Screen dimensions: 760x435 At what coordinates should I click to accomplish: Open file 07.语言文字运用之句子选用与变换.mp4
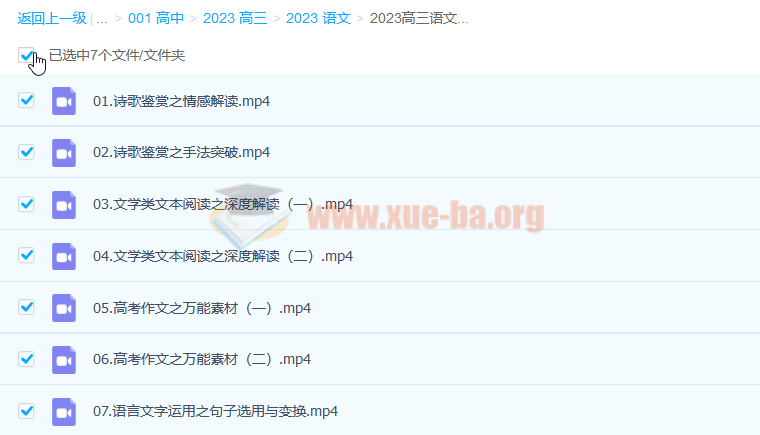[x=215, y=411]
